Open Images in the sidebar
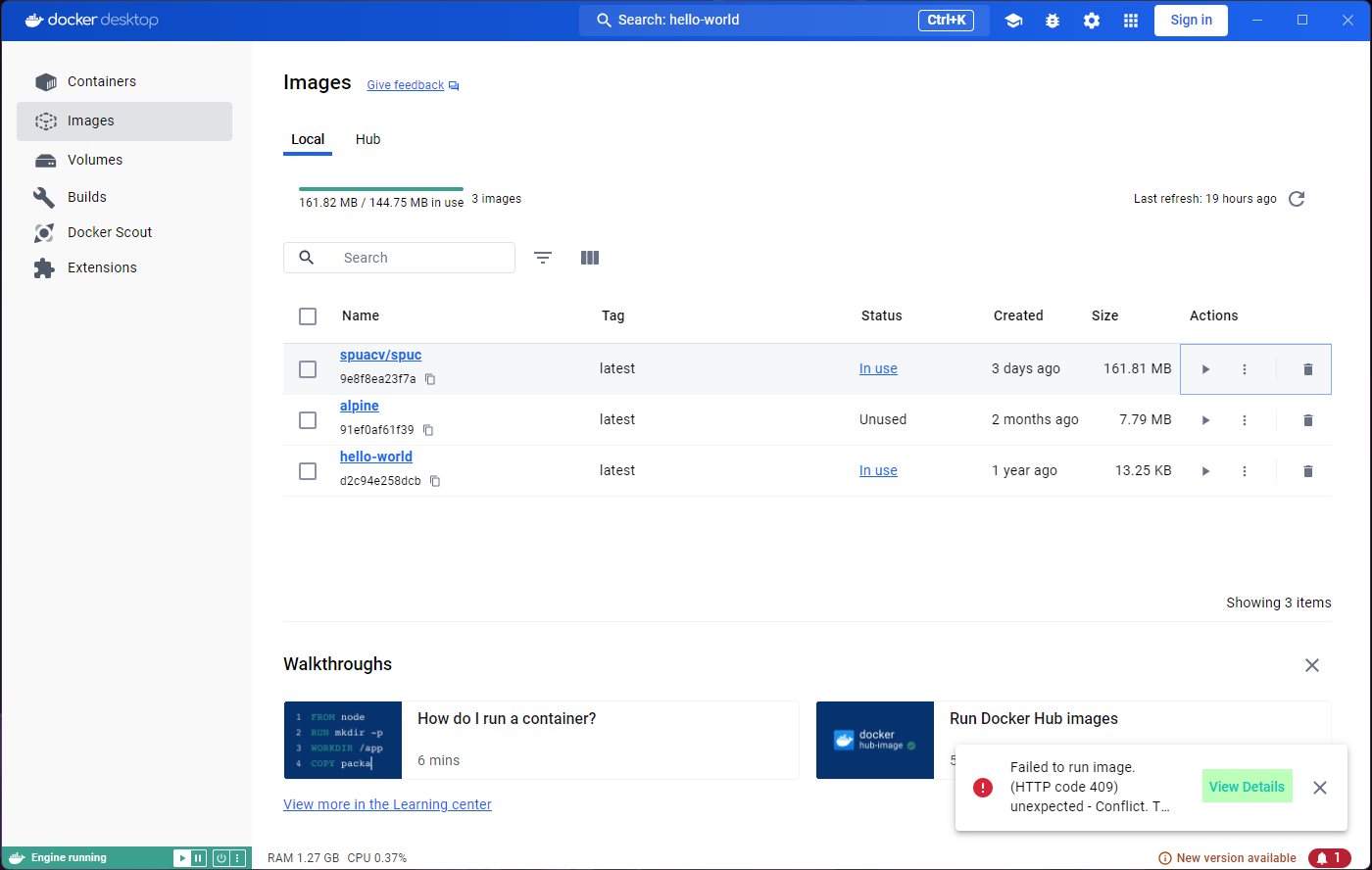The image size is (1372, 870). 124,121
